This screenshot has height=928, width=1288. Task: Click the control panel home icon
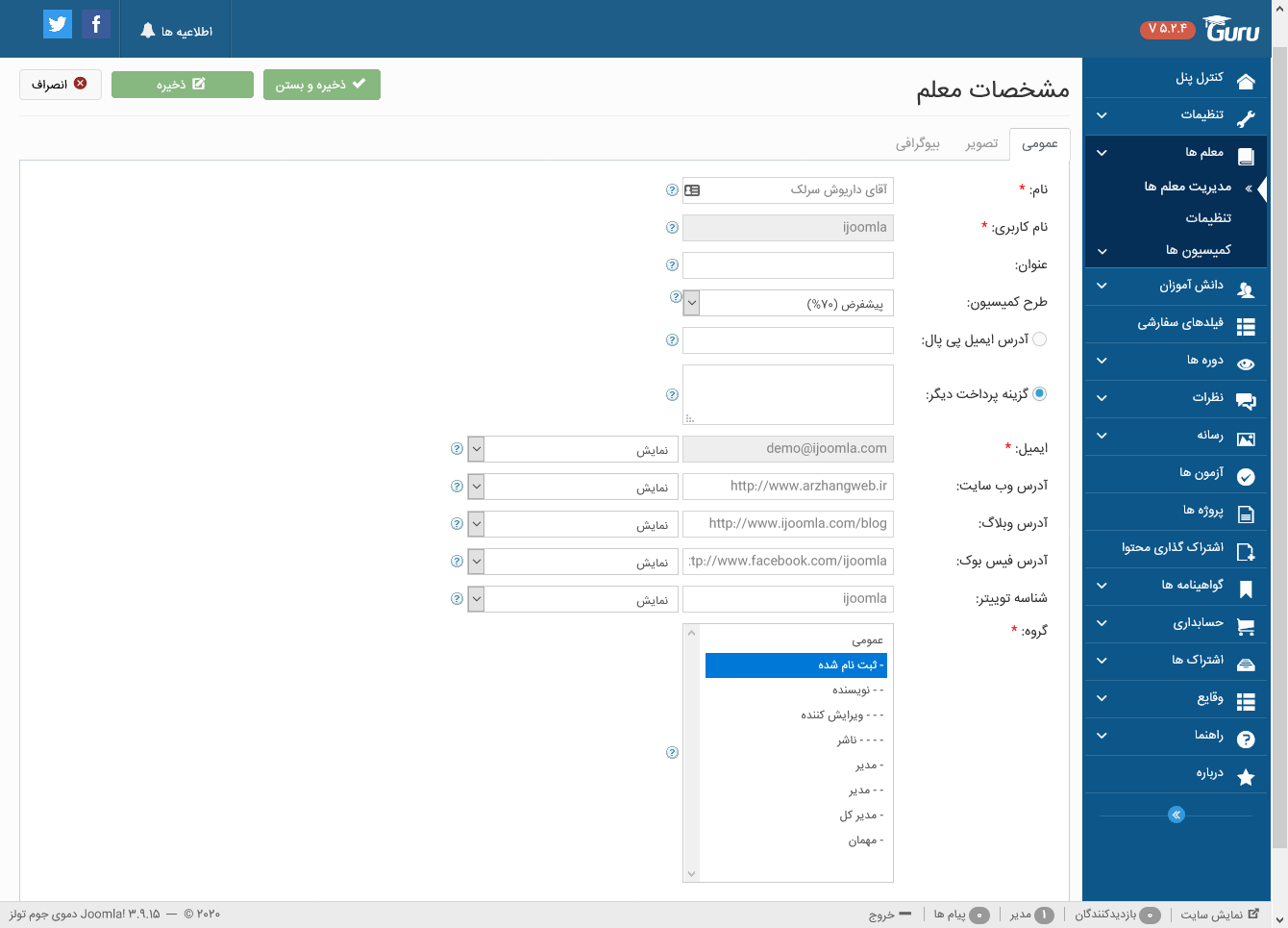coord(1246,81)
